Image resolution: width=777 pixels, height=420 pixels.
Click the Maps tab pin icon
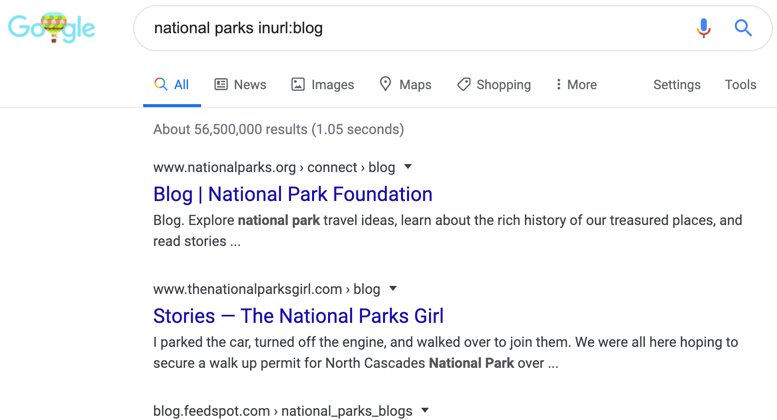point(385,85)
